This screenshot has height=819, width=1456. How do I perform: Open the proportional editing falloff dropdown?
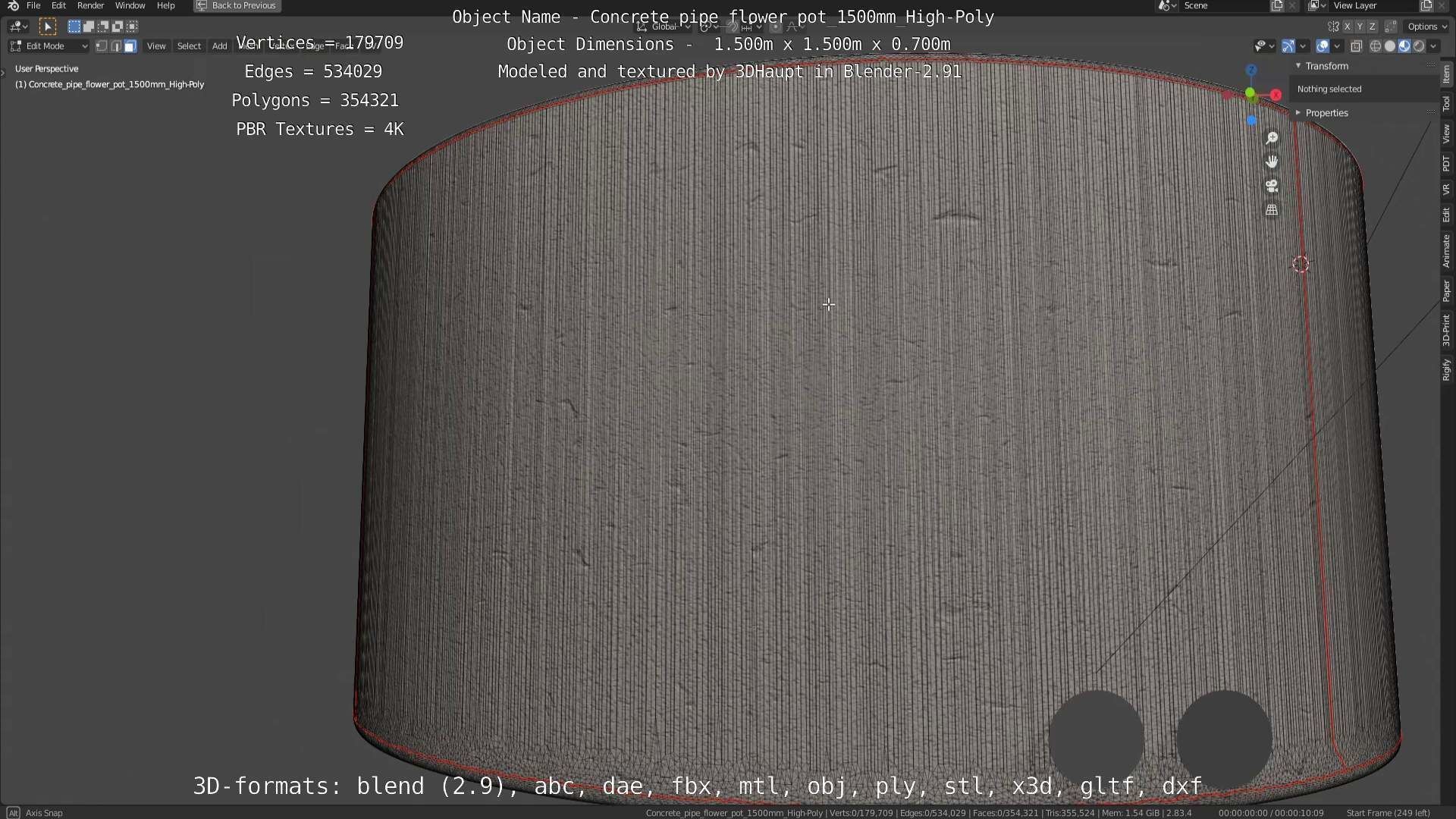pos(795,27)
